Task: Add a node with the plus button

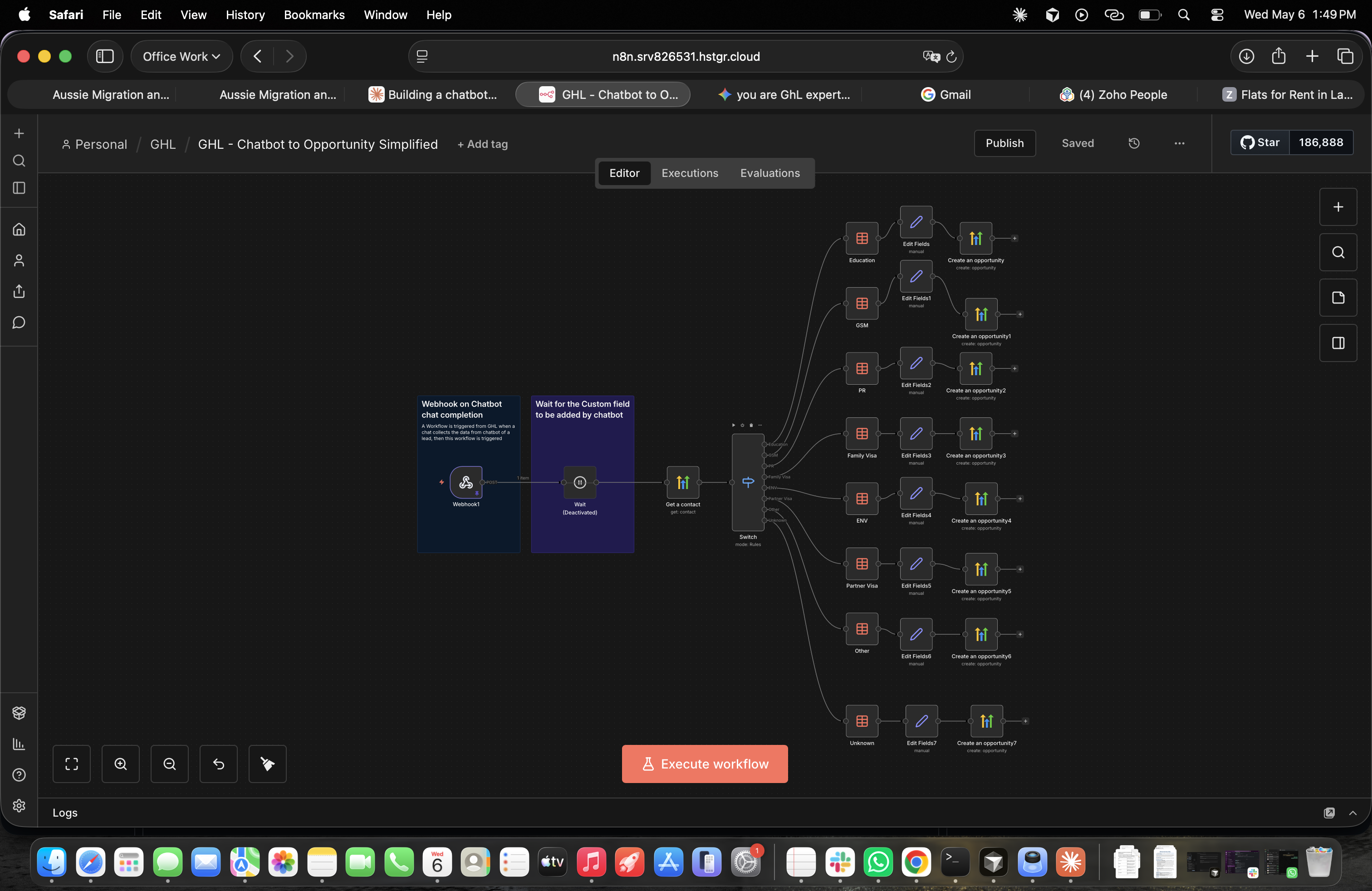Action: [1338, 207]
